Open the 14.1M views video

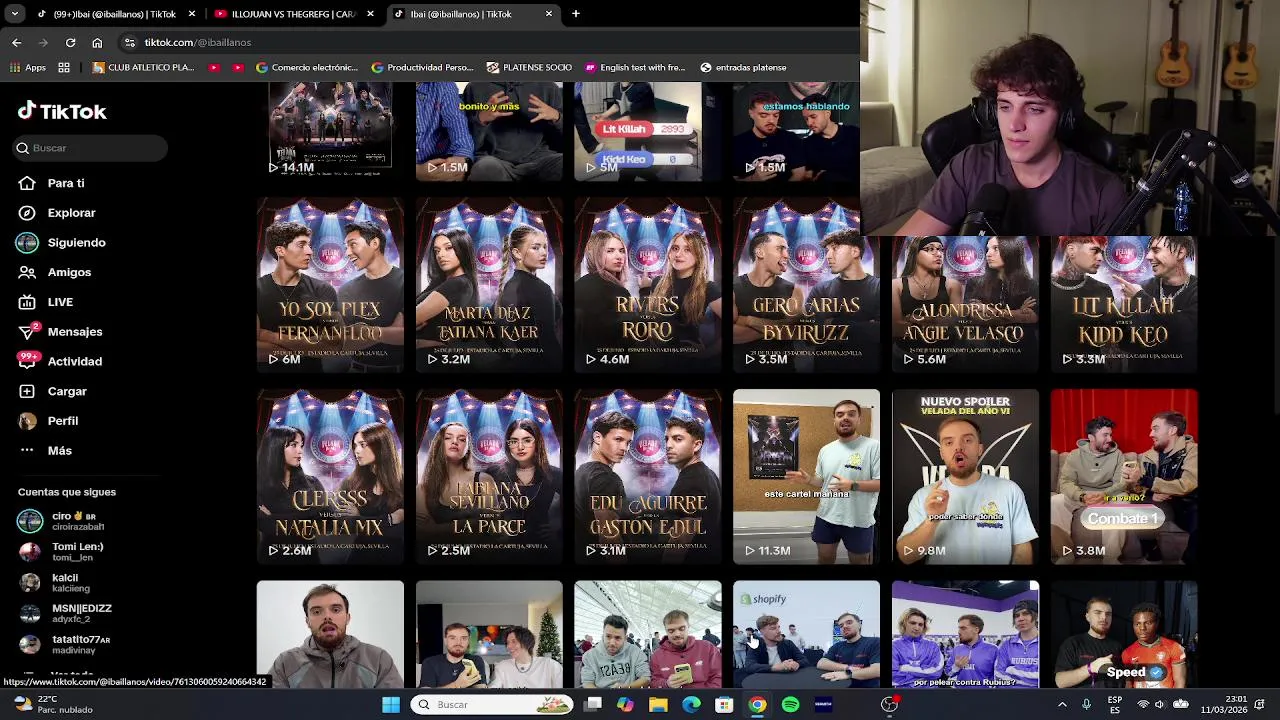pyautogui.click(x=330, y=131)
